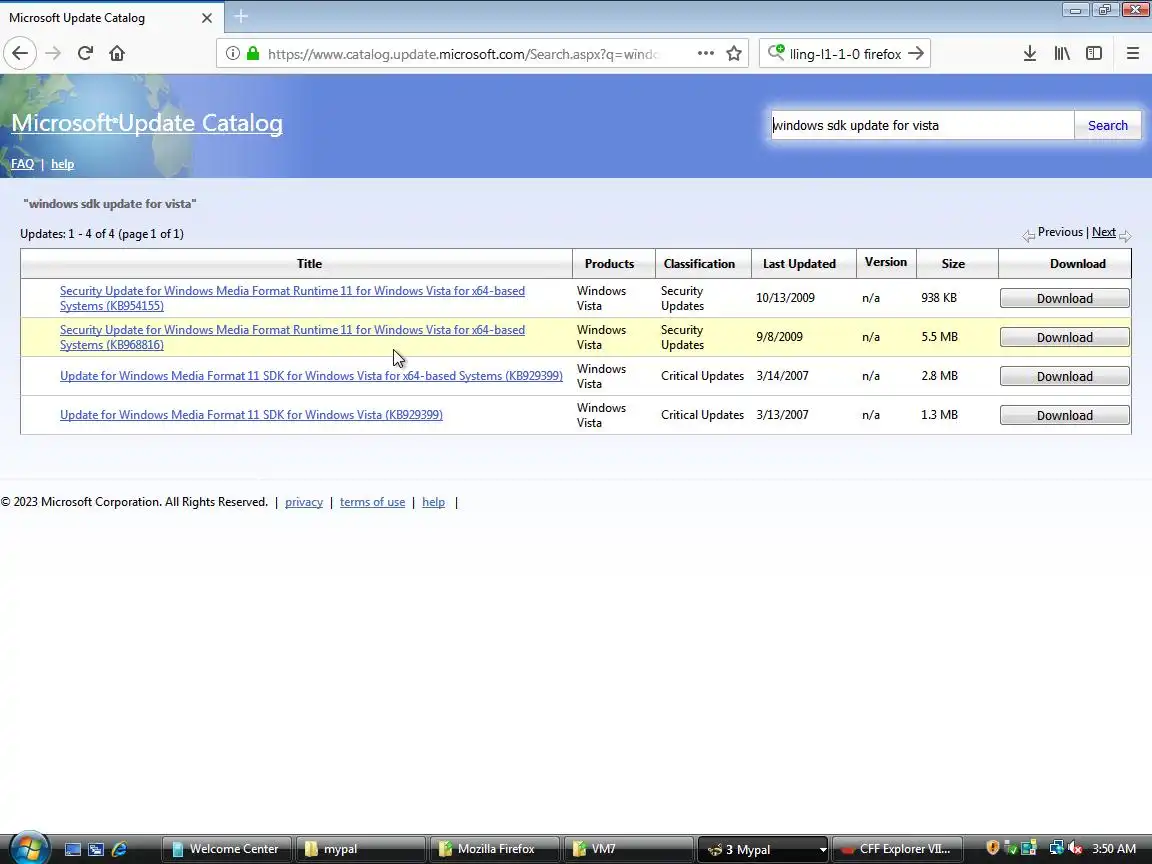Image resolution: width=1152 pixels, height=864 pixels.
Task: Switch to VM7 taskbar button
Action: [x=629, y=849]
